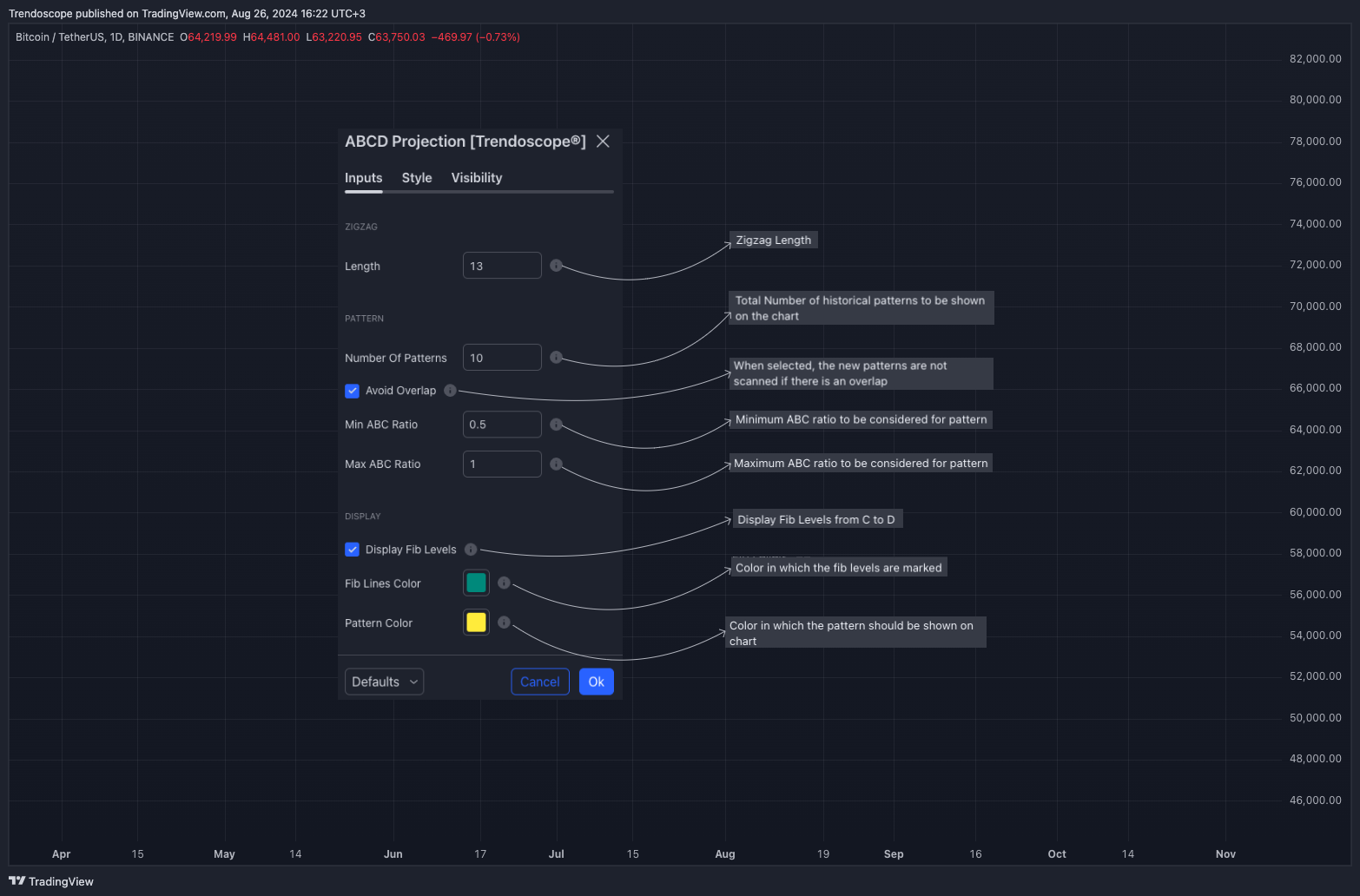Screen dimensions: 1360x896
Task: Click the 82,000.00 price axis label
Action: pos(1316,59)
